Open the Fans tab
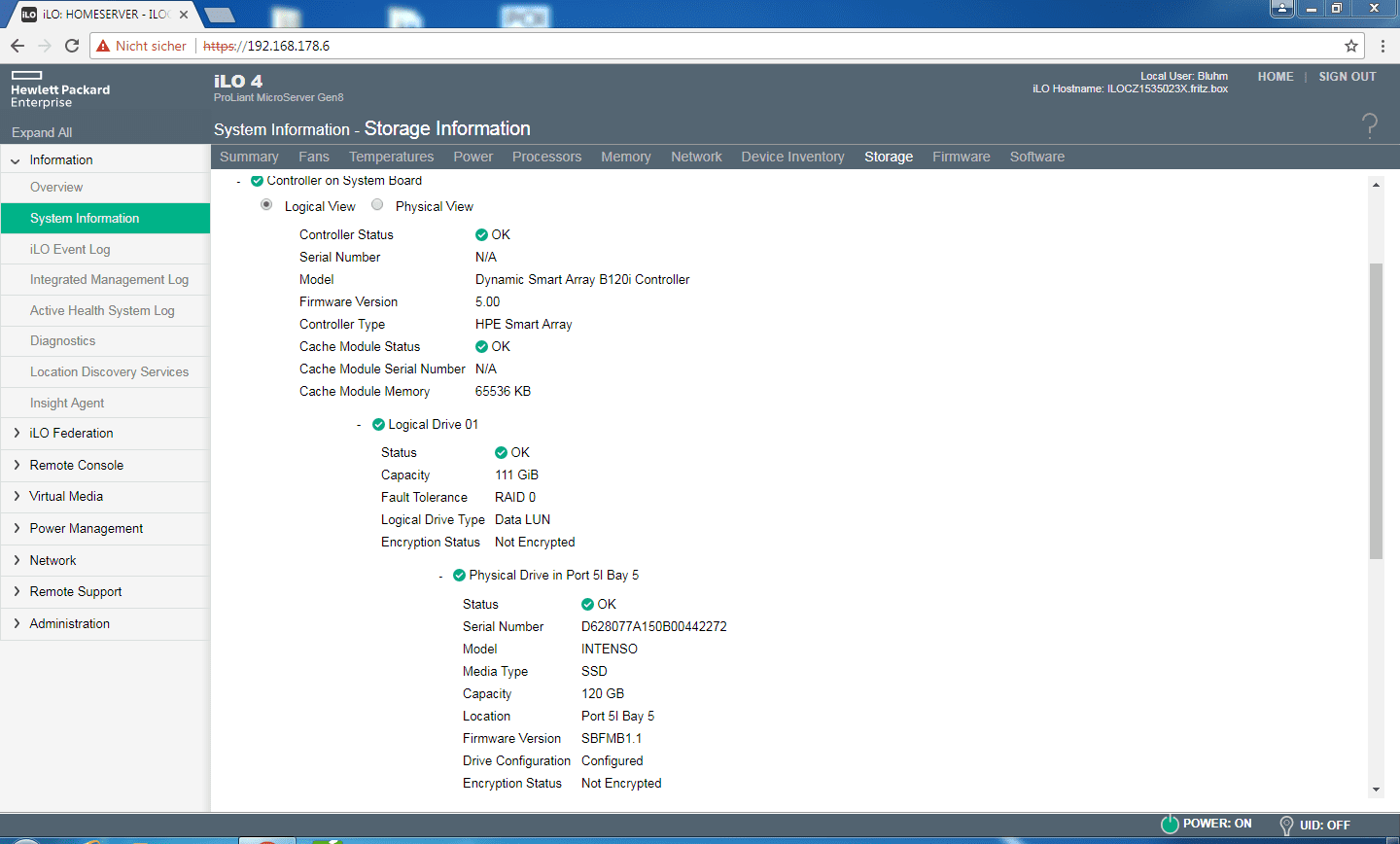 314,157
